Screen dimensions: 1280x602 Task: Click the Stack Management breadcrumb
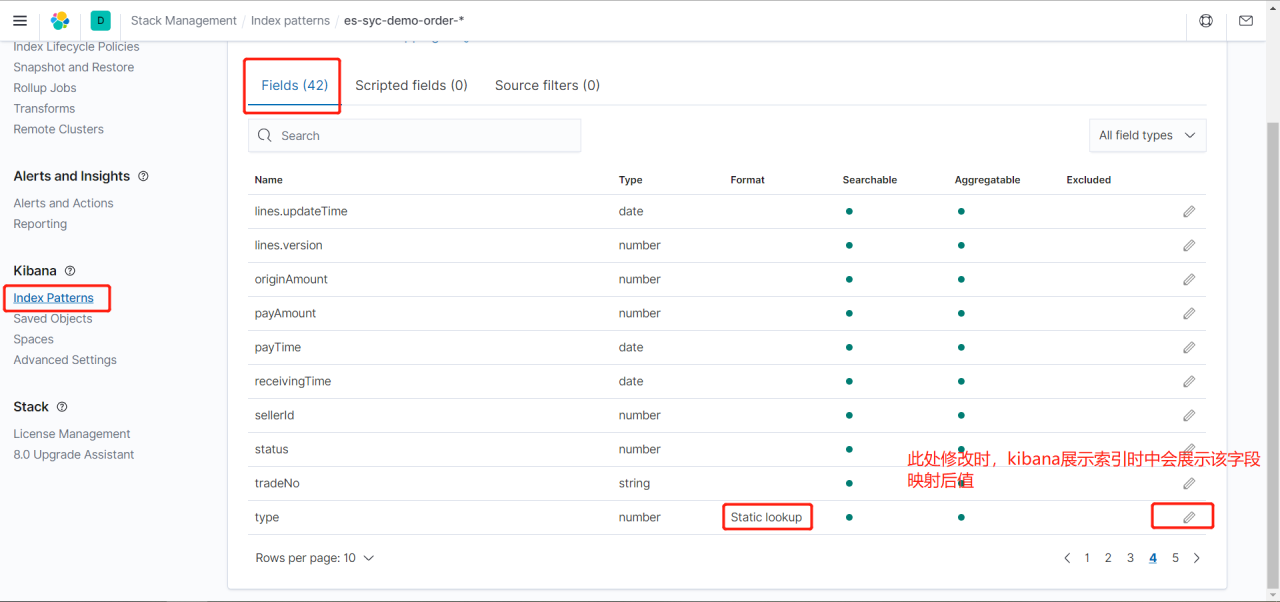tap(184, 21)
